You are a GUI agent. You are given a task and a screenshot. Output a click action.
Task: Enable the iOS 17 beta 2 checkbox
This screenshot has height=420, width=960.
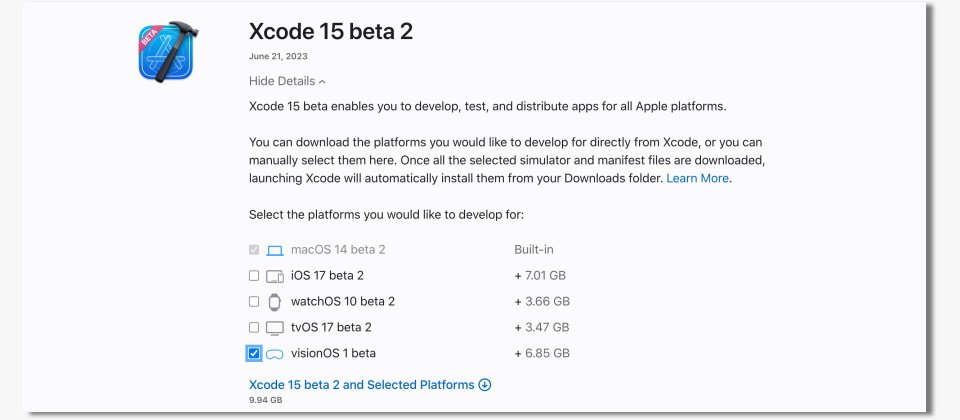pos(253,276)
